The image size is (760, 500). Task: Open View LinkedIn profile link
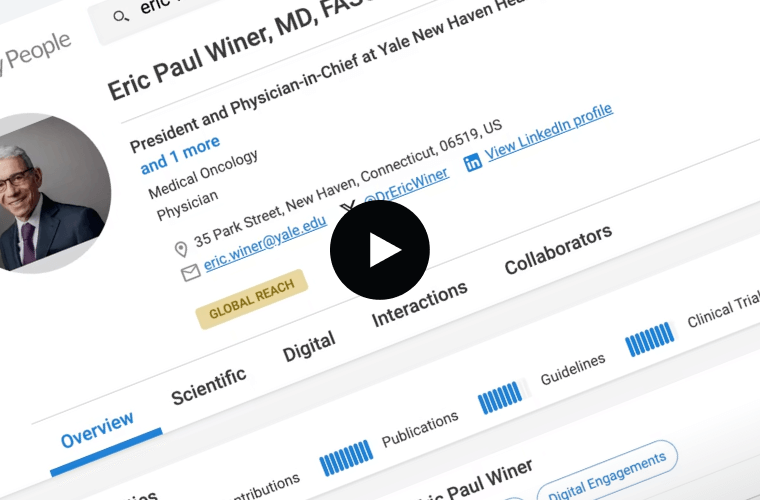tap(549, 132)
